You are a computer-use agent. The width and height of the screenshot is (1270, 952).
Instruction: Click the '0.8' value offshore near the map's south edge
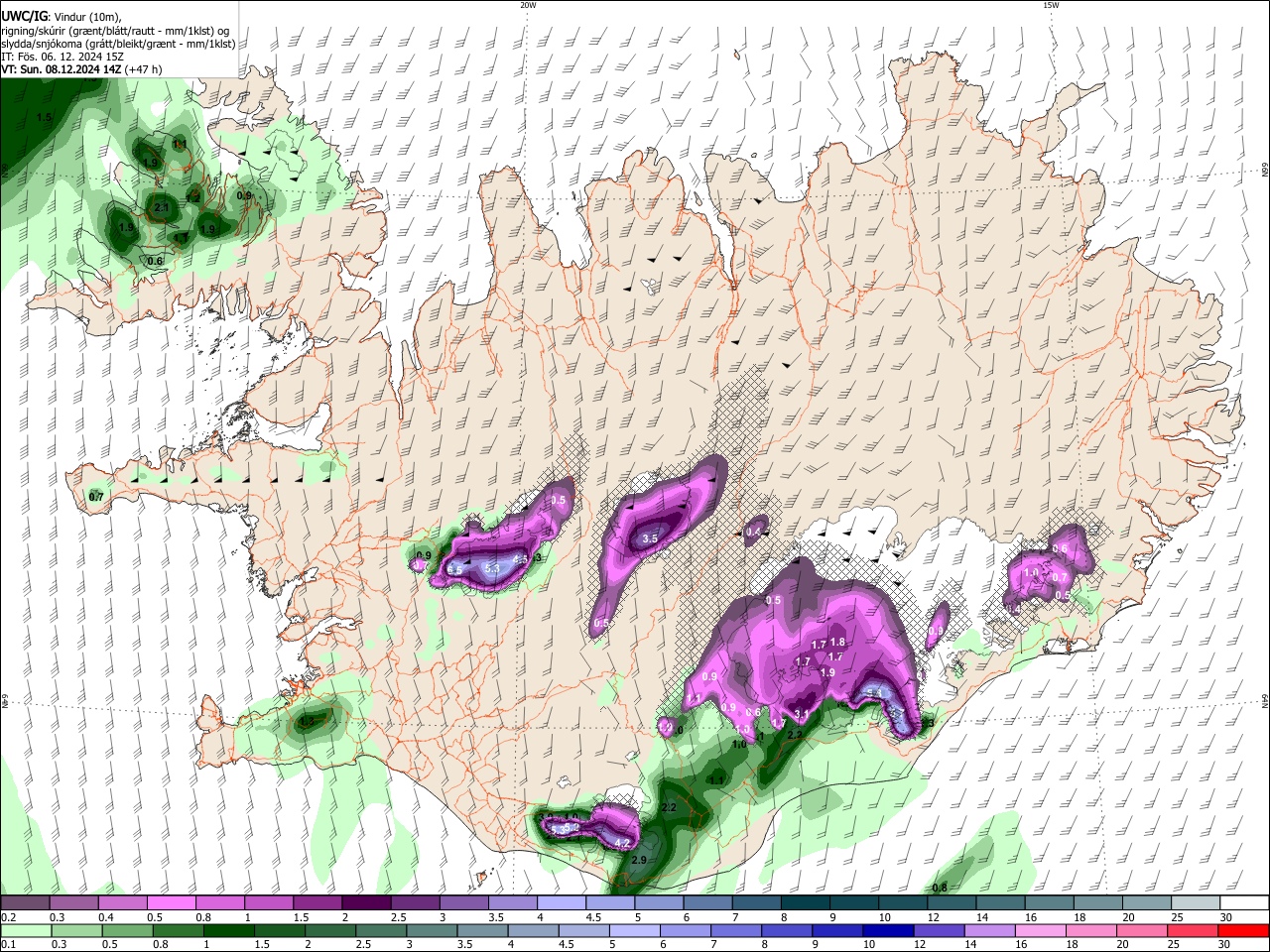(940, 887)
